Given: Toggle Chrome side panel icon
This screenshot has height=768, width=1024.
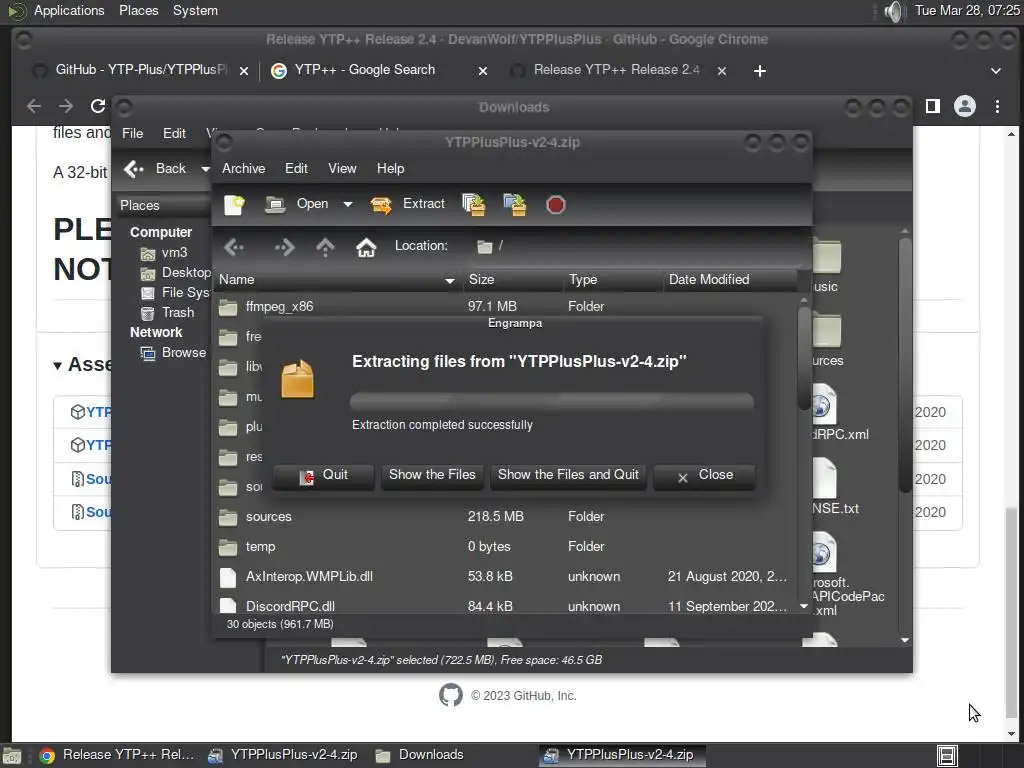Looking at the screenshot, I should point(933,106).
